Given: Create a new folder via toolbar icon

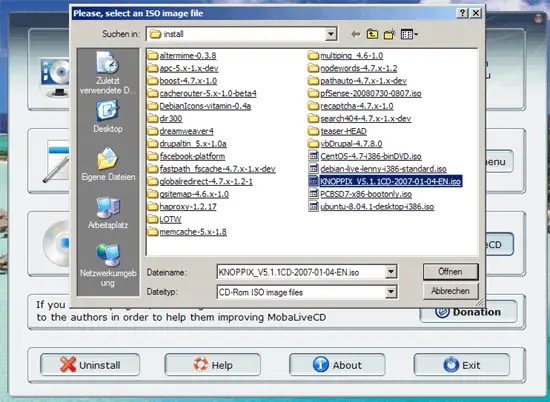Looking at the screenshot, I should 390,34.
